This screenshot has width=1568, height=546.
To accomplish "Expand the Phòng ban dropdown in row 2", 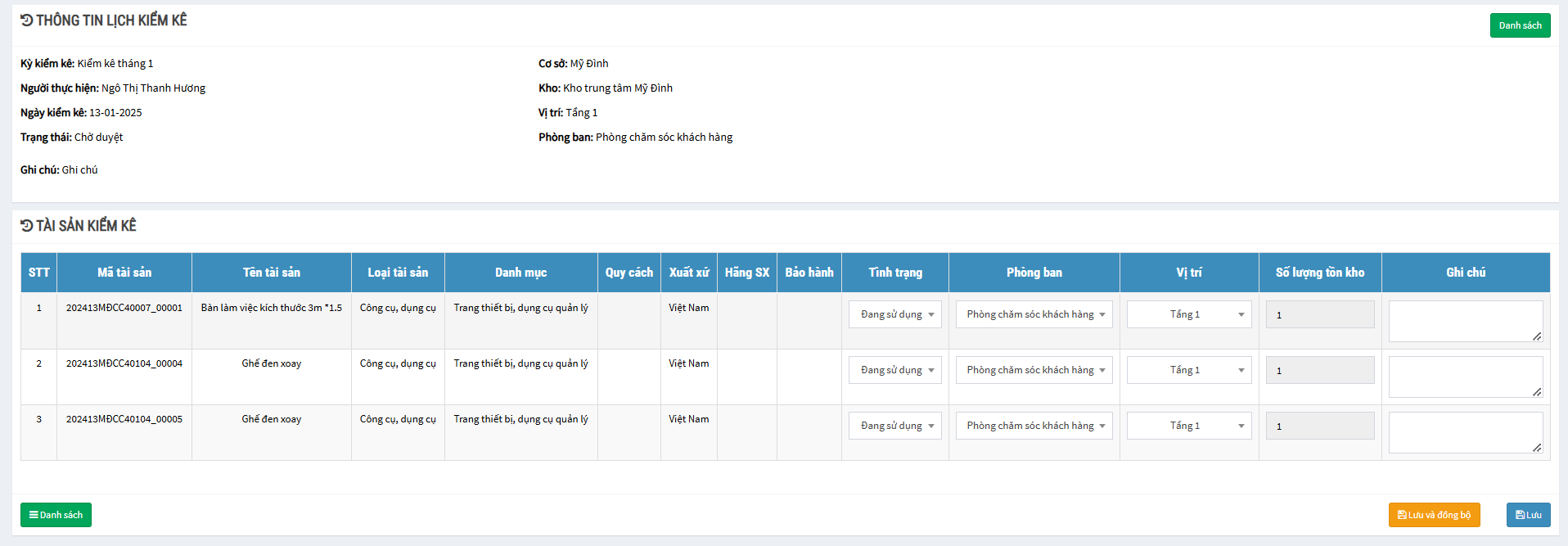I will pos(1034,370).
